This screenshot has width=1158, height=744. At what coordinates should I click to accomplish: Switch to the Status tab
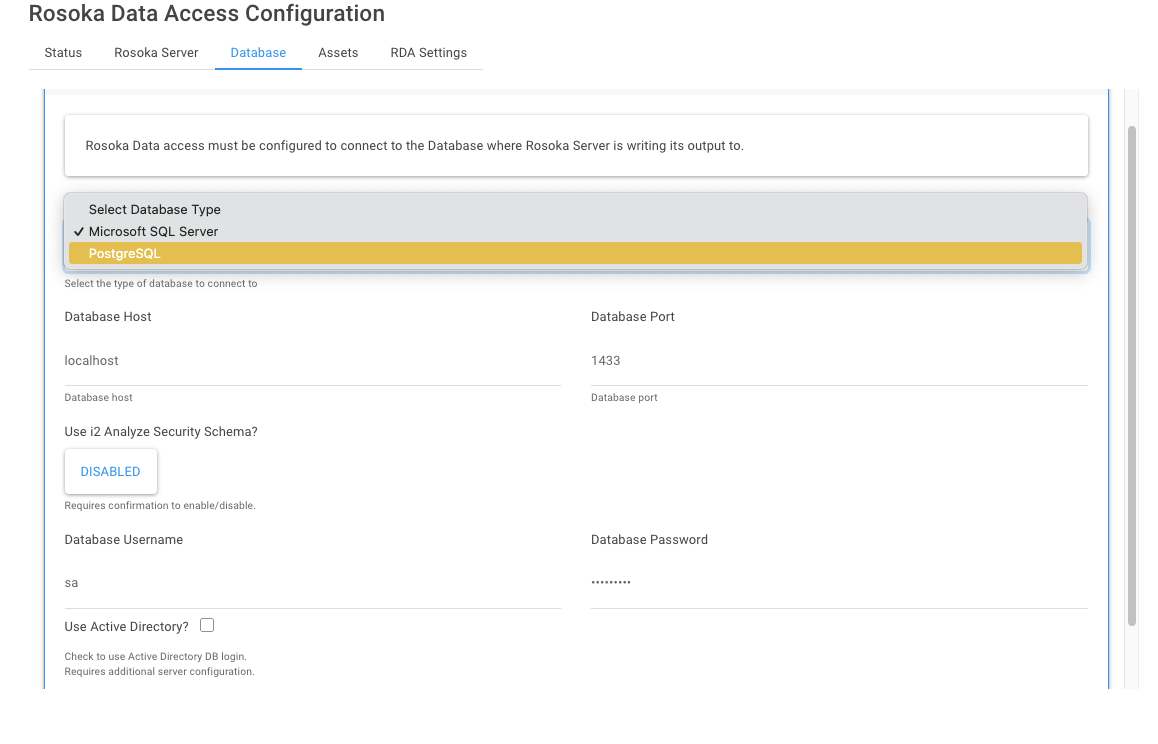[x=63, y=52]
